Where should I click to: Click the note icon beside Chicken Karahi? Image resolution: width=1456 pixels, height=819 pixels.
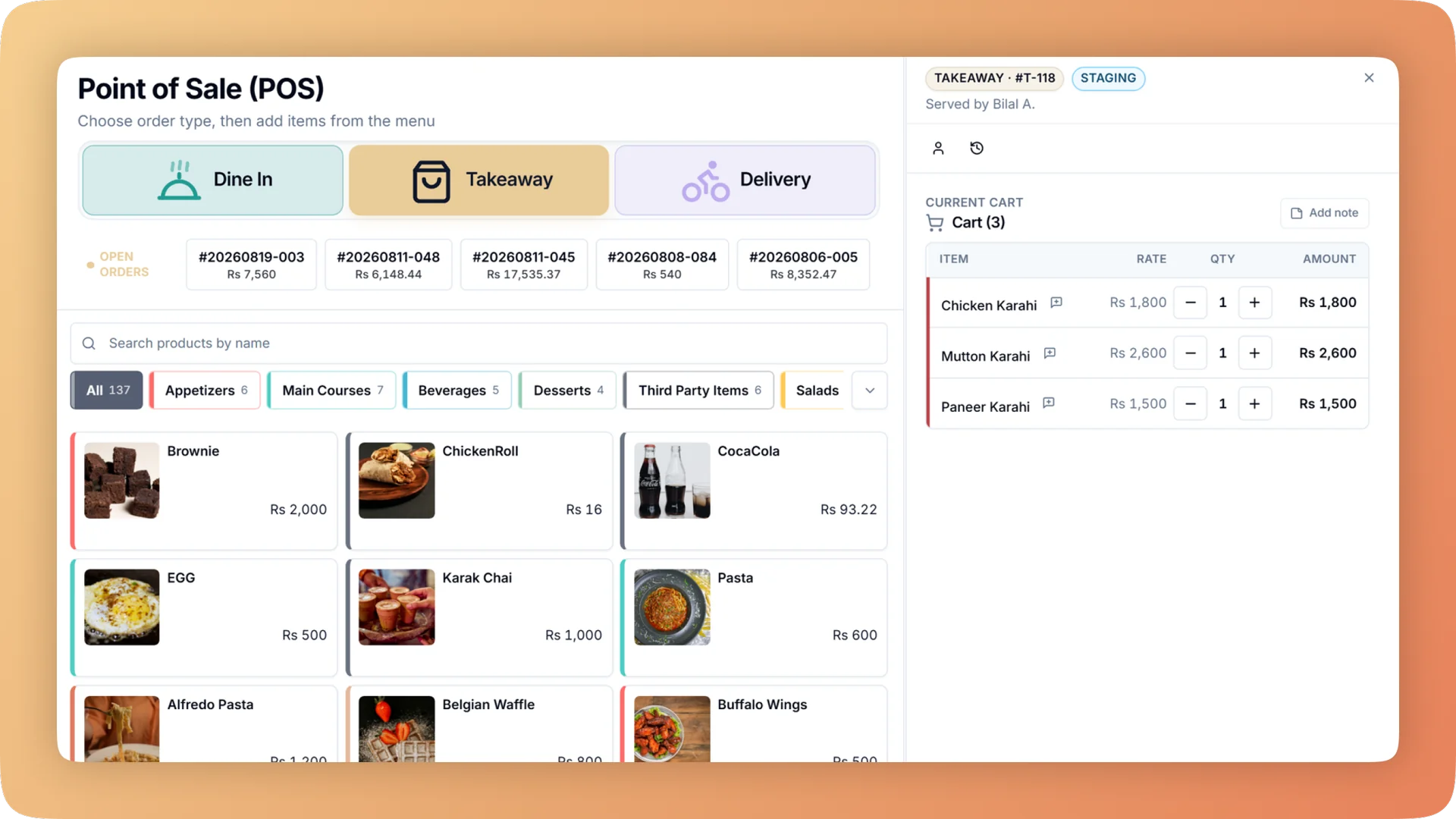pos(1056,303)
